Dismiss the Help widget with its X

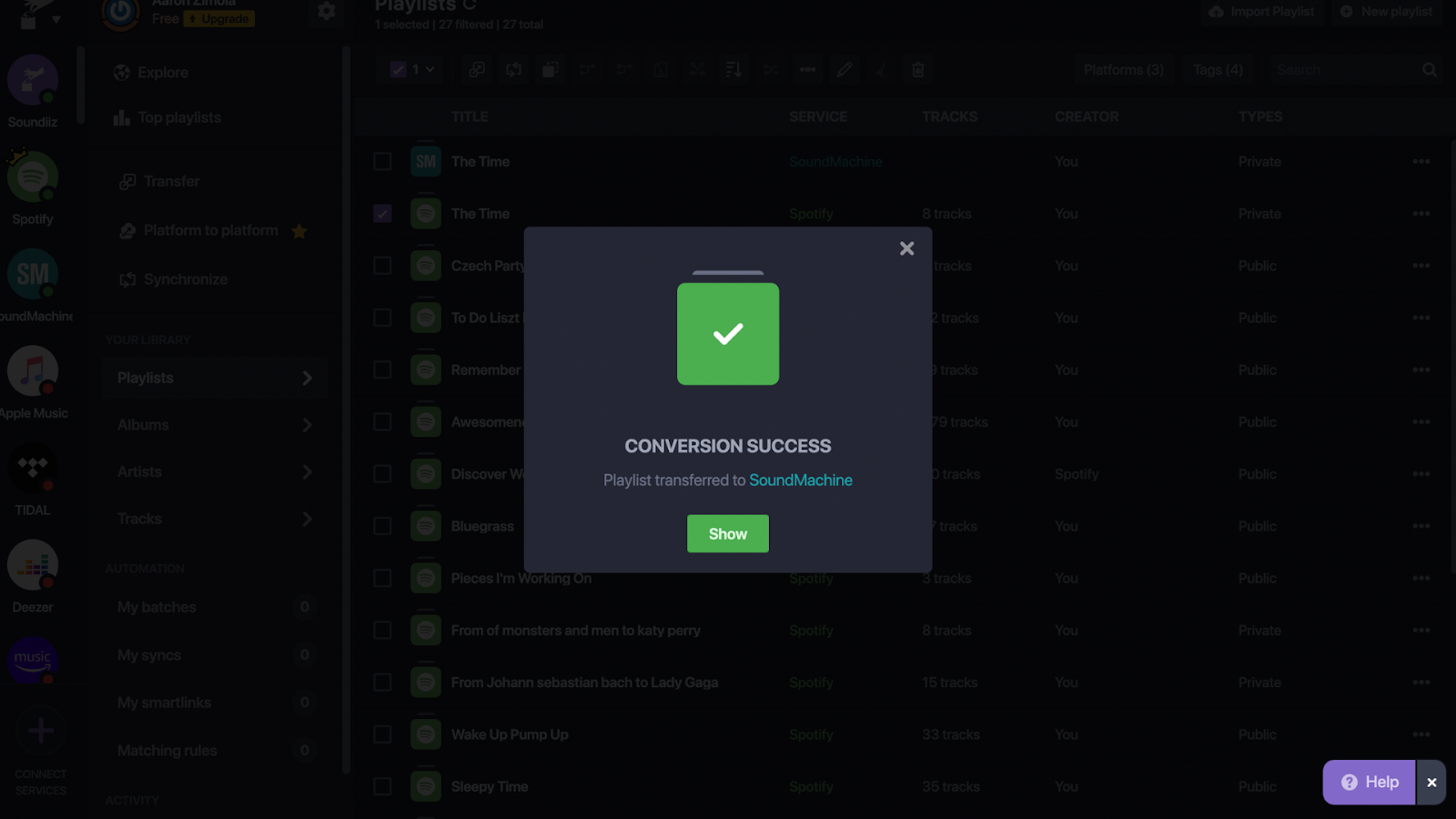point(1431,783)
